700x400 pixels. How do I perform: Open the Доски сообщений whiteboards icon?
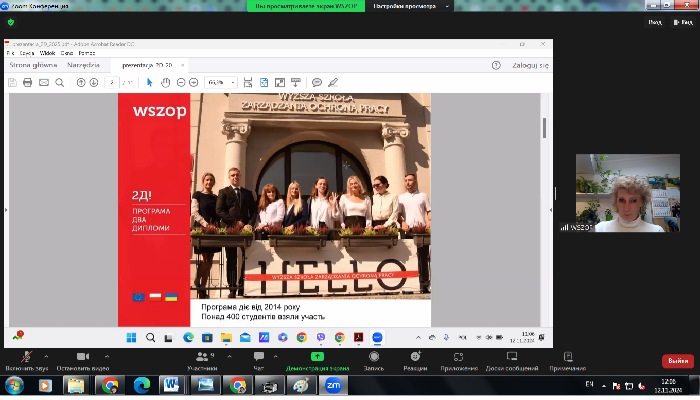tap(511, 358)
